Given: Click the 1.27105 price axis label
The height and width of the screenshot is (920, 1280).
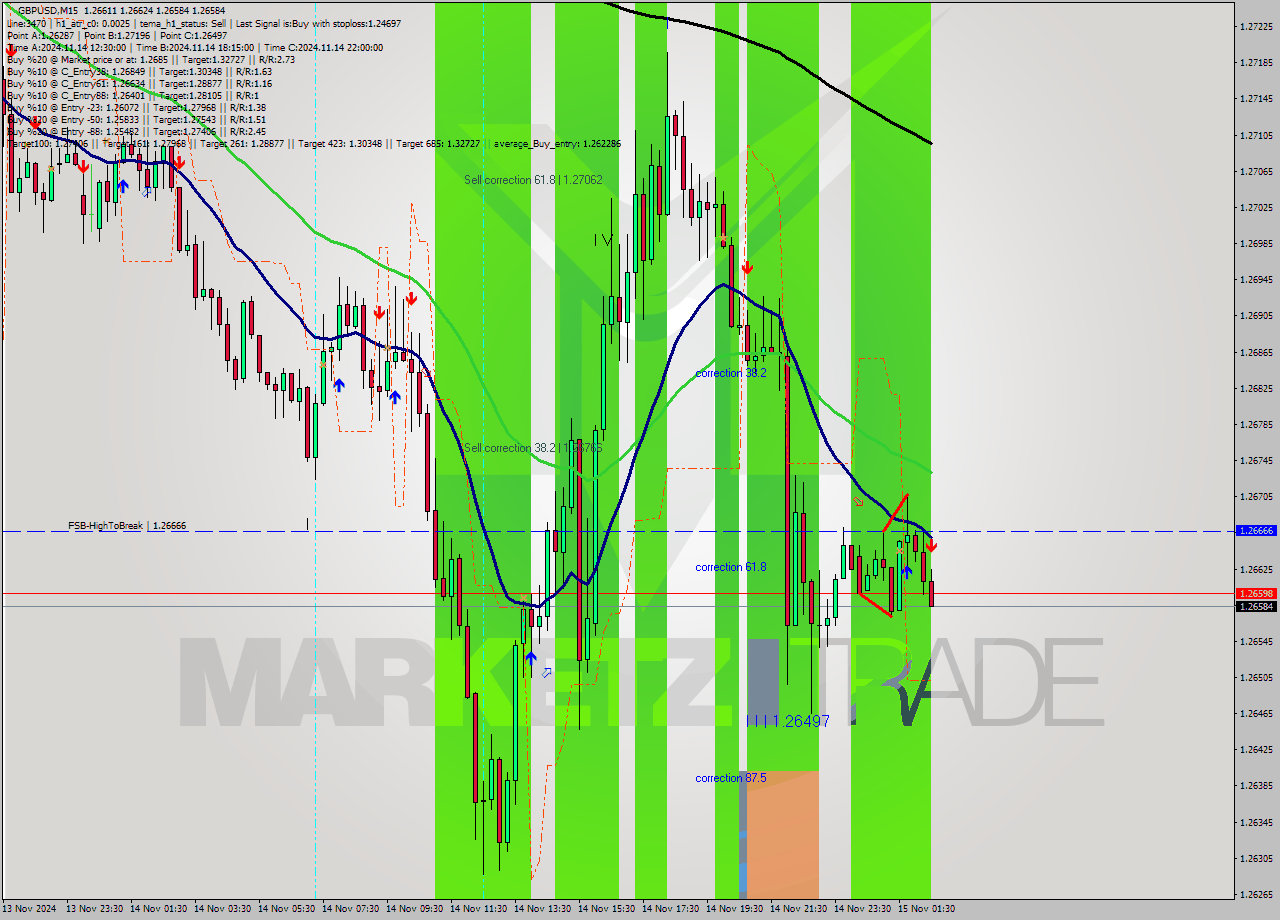Looking at the screenshot, I should pyautogui.click(x=1256, y=135).
